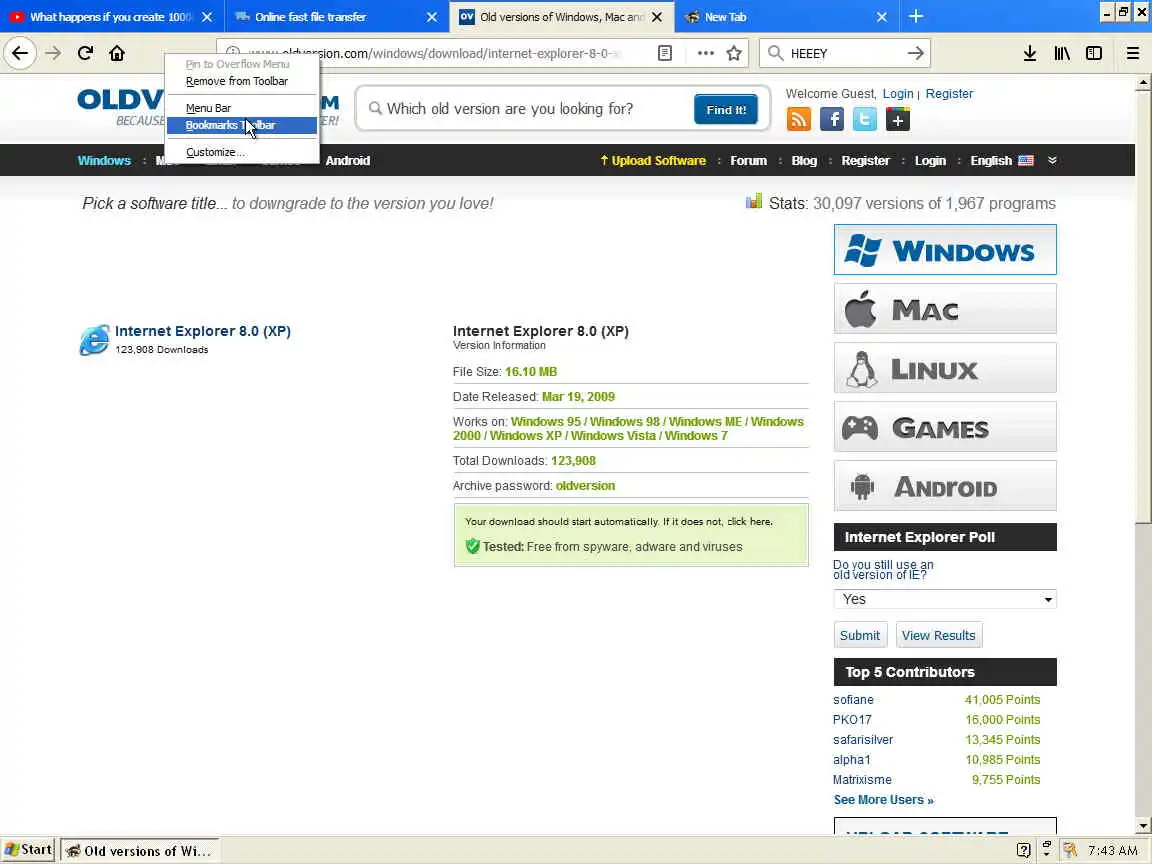
Task: Click the page vertical scrollbar down arrow
Action: 1142,825
